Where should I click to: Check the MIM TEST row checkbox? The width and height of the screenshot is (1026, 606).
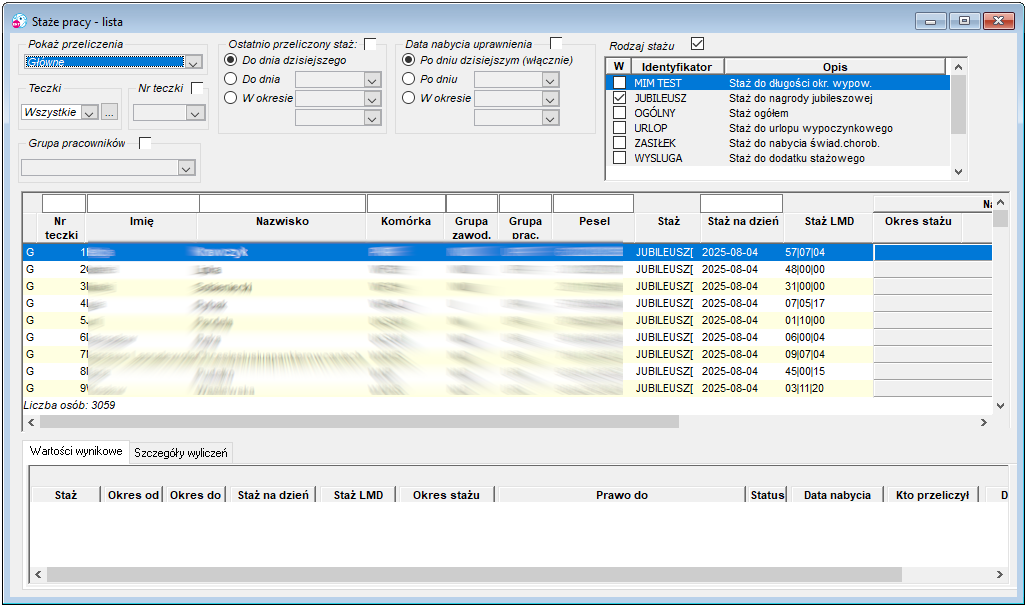click(x=619, y=83)
